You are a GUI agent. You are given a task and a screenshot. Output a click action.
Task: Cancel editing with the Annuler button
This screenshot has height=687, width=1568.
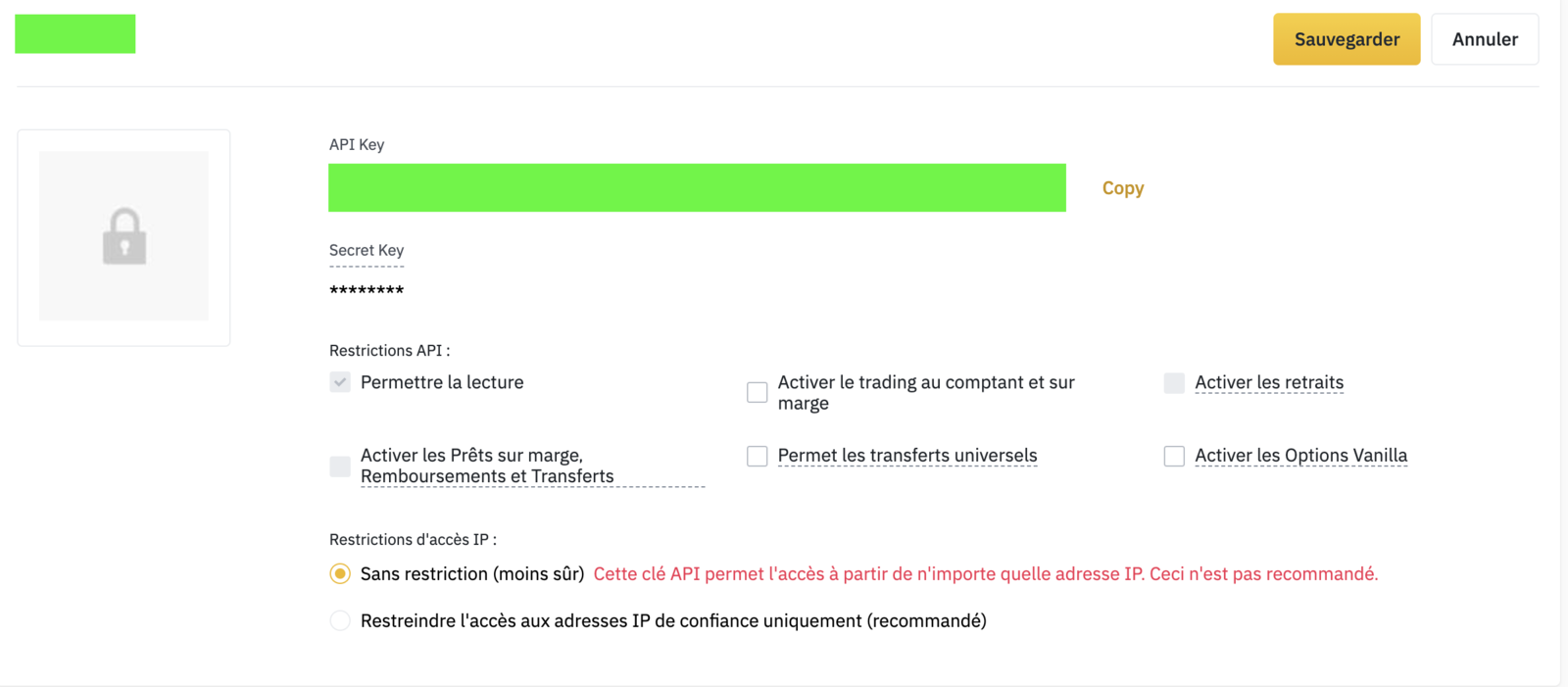coord(1485,39)
